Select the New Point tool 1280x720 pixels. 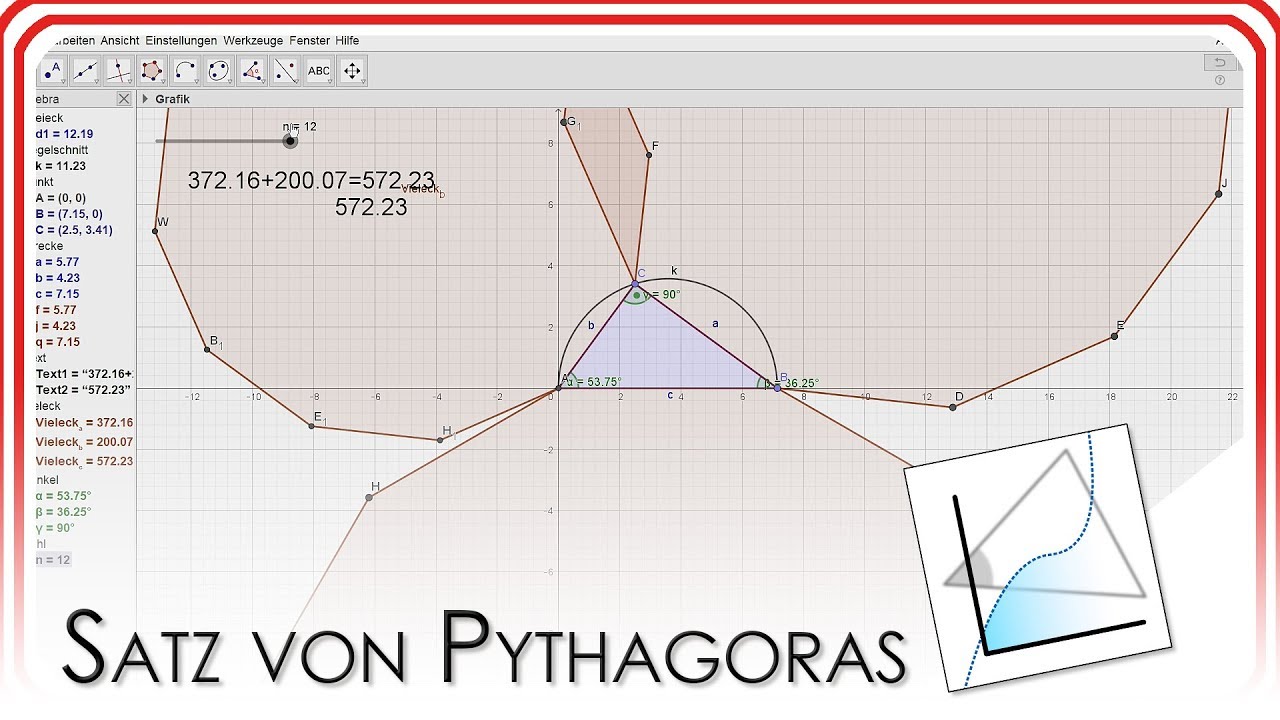pyautogui.click(x=52, y=70)
